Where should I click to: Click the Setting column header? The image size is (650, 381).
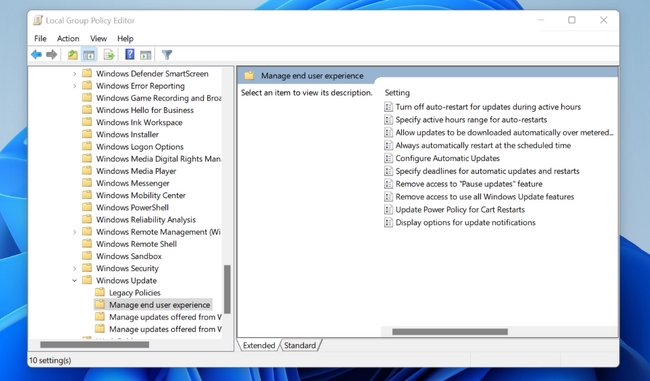(x=397, y=92)
